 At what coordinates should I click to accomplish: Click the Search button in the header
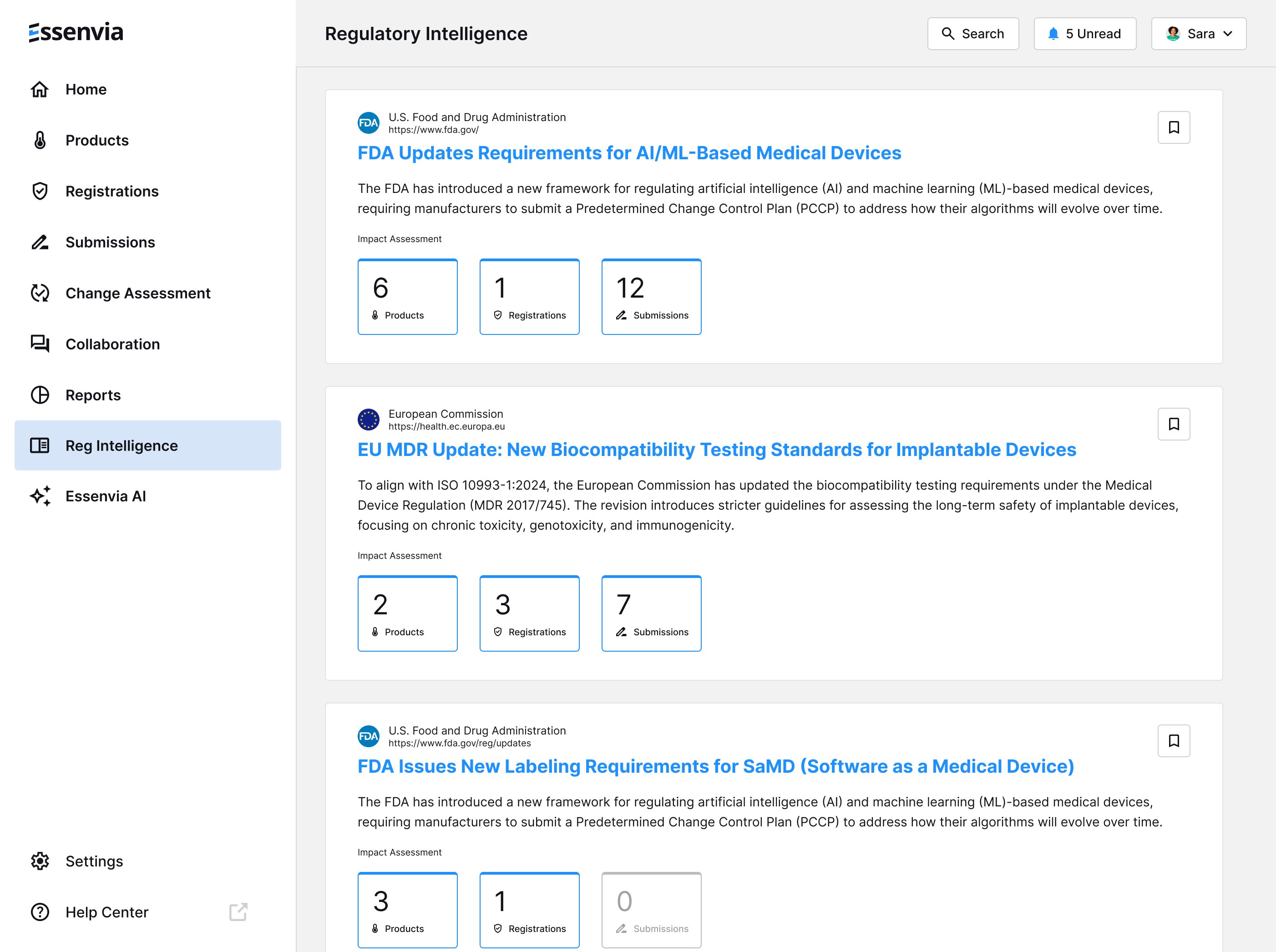click(972, 34)
